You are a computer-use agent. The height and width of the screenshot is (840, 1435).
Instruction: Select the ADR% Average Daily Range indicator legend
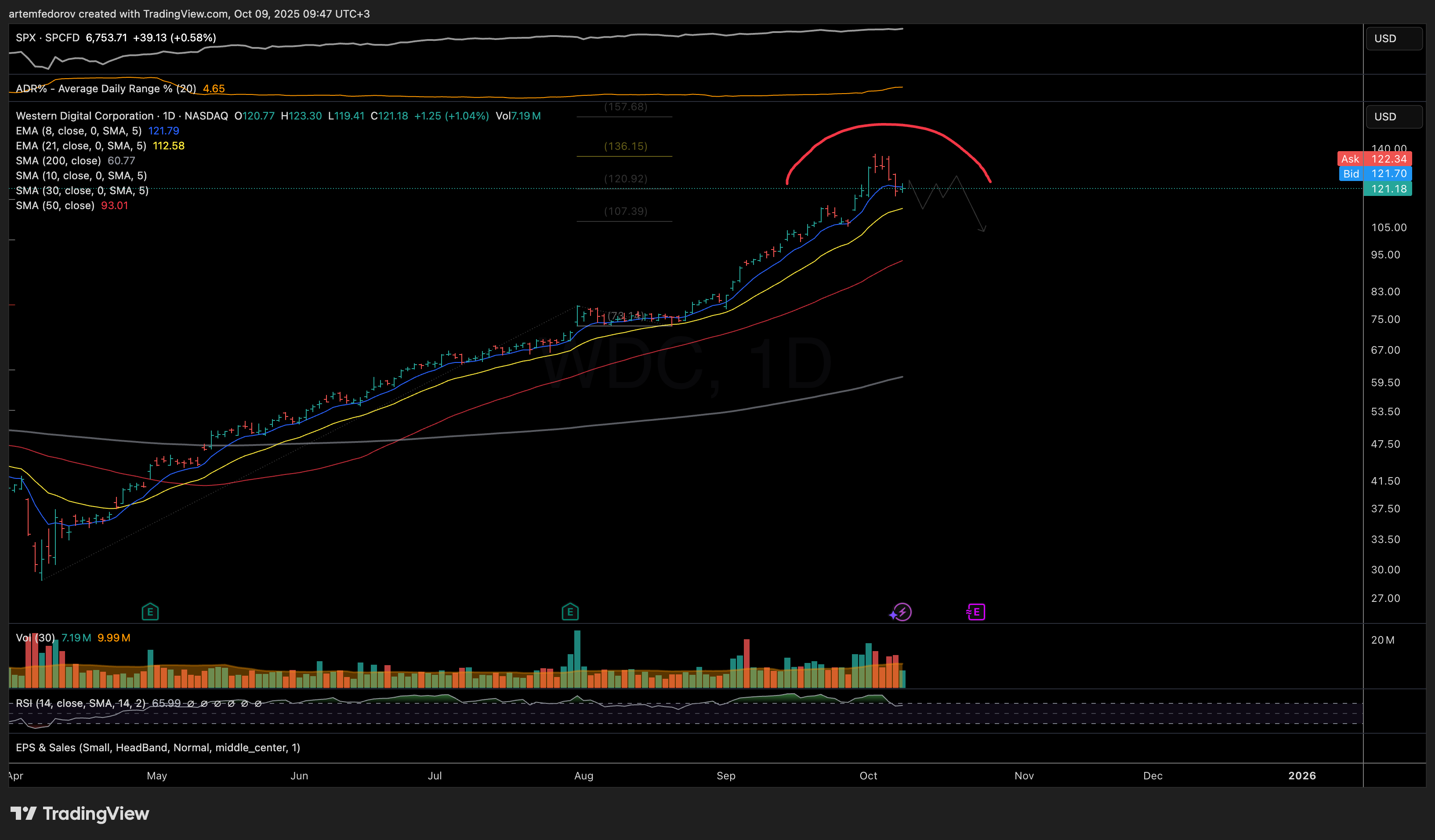click(x=106, y=89)
